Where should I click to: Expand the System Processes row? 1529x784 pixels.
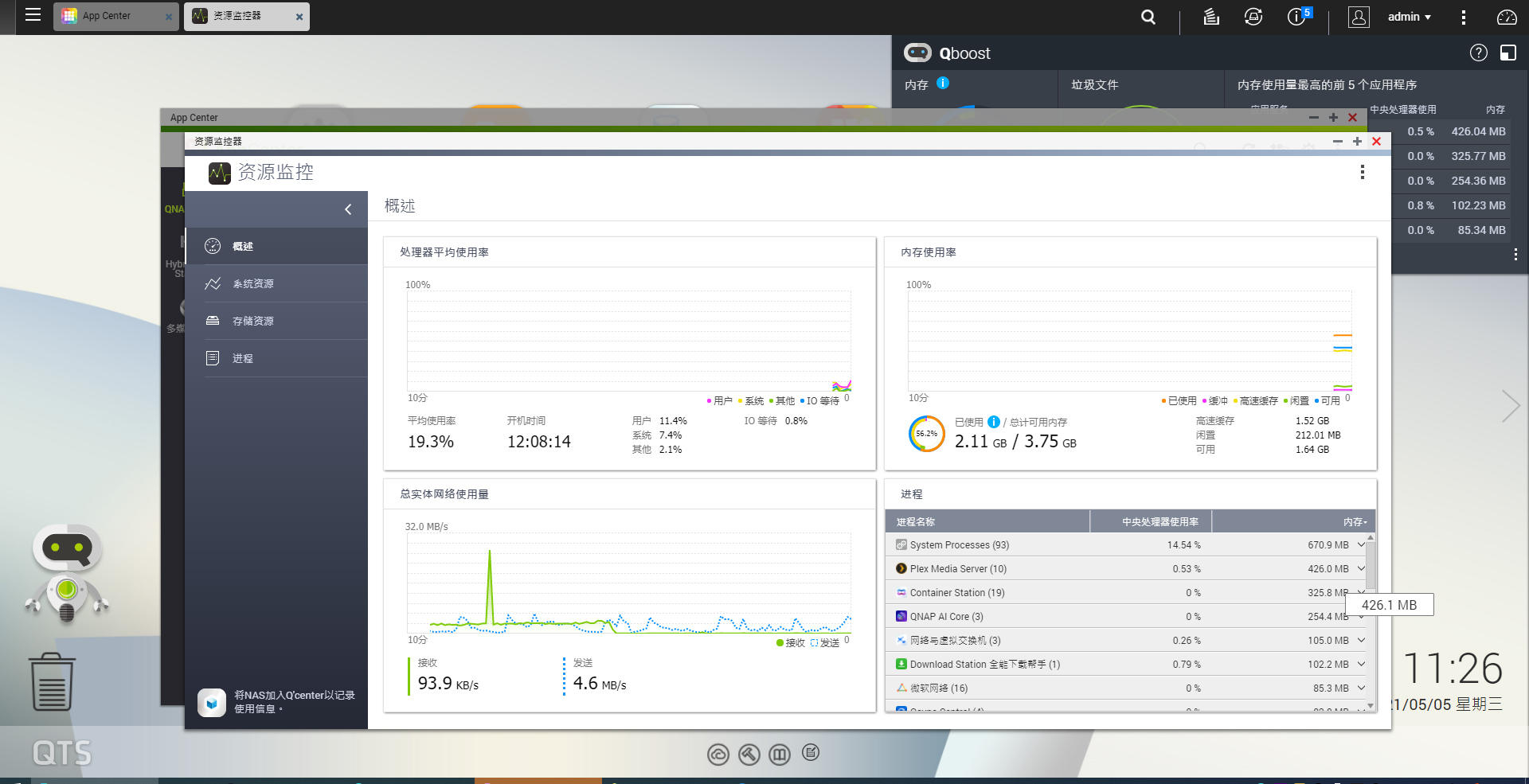point(1361,545)
